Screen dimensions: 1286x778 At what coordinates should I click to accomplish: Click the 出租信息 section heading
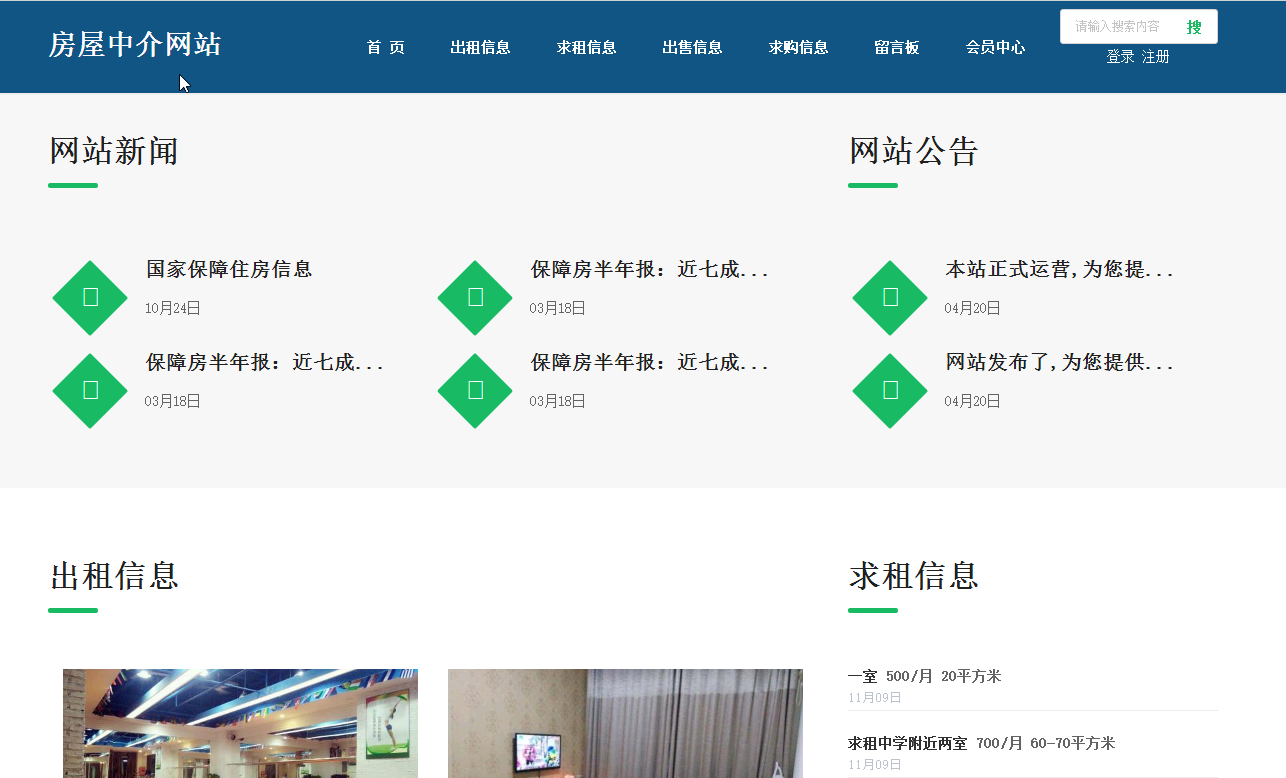(x=114, y=576)
